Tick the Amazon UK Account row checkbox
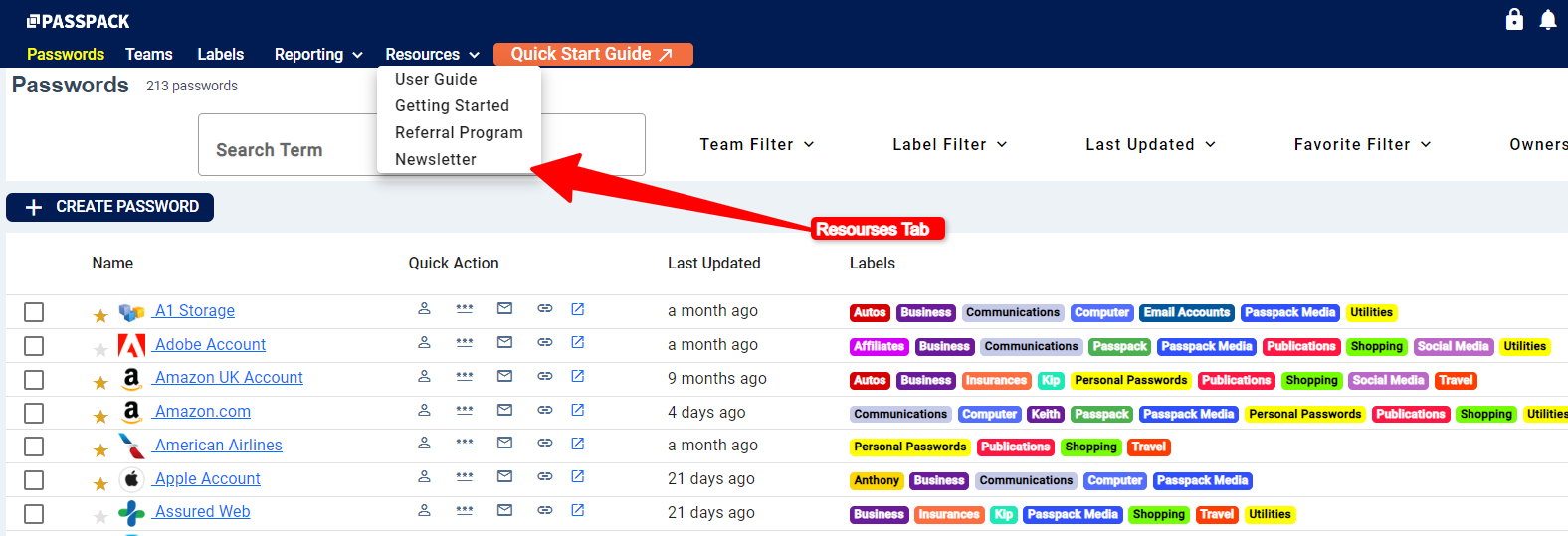The image size is (1568, 536). click(x=34, y=380)
